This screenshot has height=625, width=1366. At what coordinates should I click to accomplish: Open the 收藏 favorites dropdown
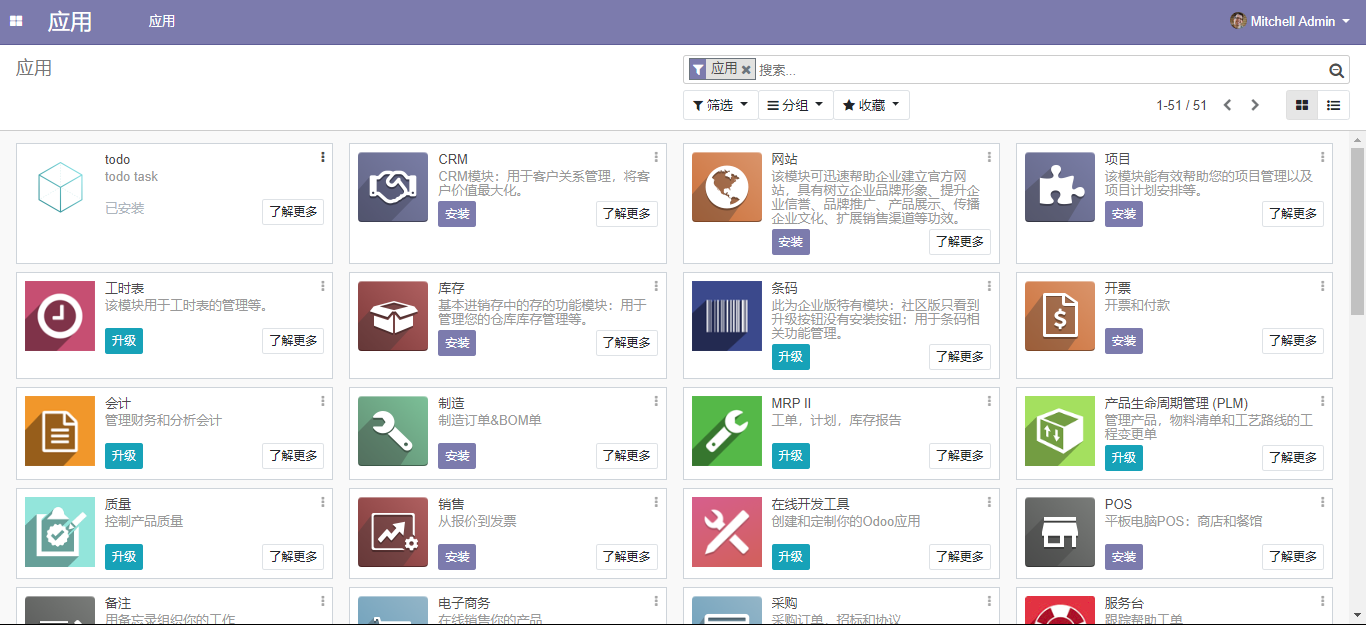click(871, 105)
